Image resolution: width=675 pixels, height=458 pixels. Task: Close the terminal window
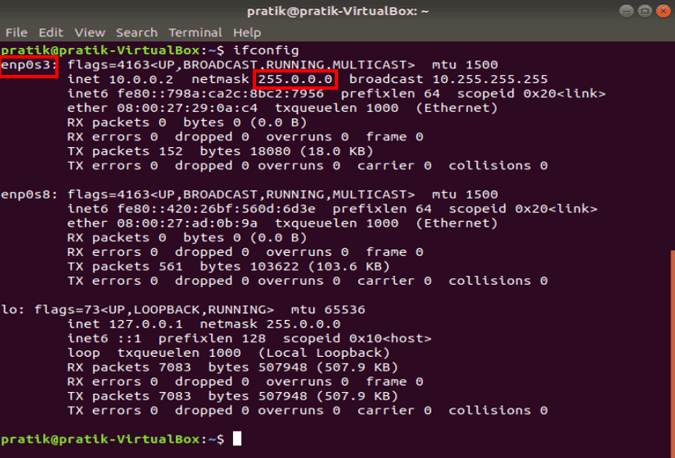(x=663, y=11)
